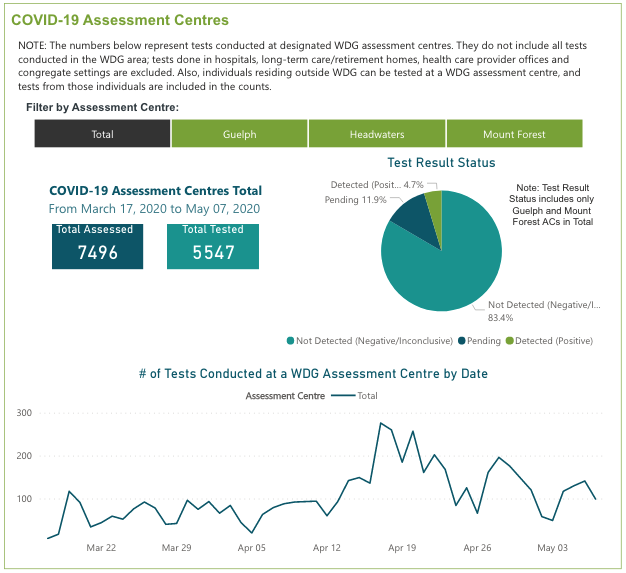Select the Total filter button
626x573 pixels.
point(102,134)
